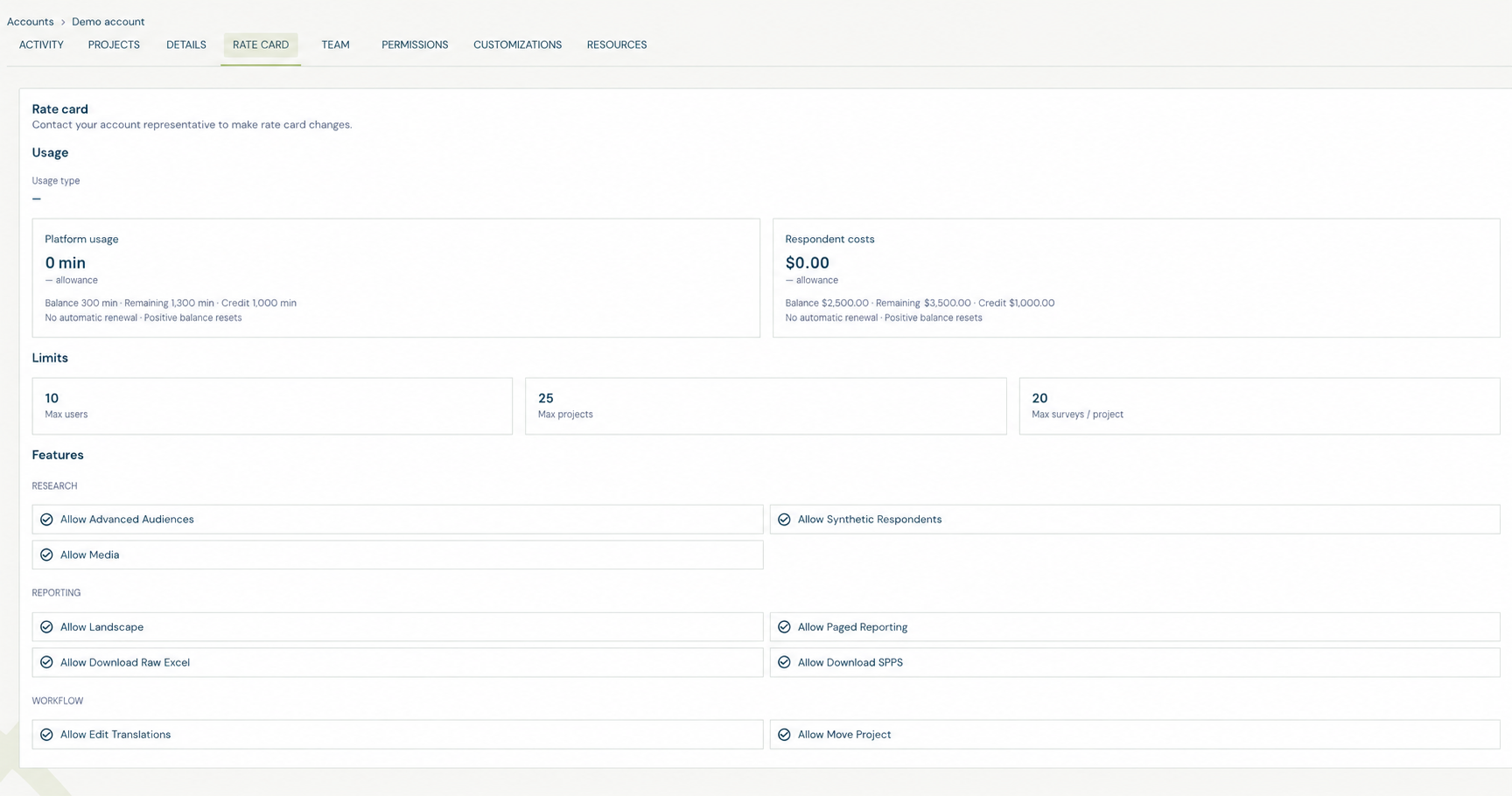Switch to the Projects tab
1512x796 pixels.
(114, 45)
